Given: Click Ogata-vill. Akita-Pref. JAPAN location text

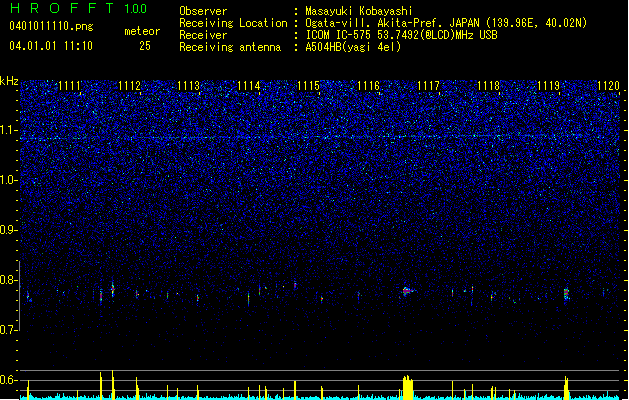Looking at the screenshot, I should (446, 23).
